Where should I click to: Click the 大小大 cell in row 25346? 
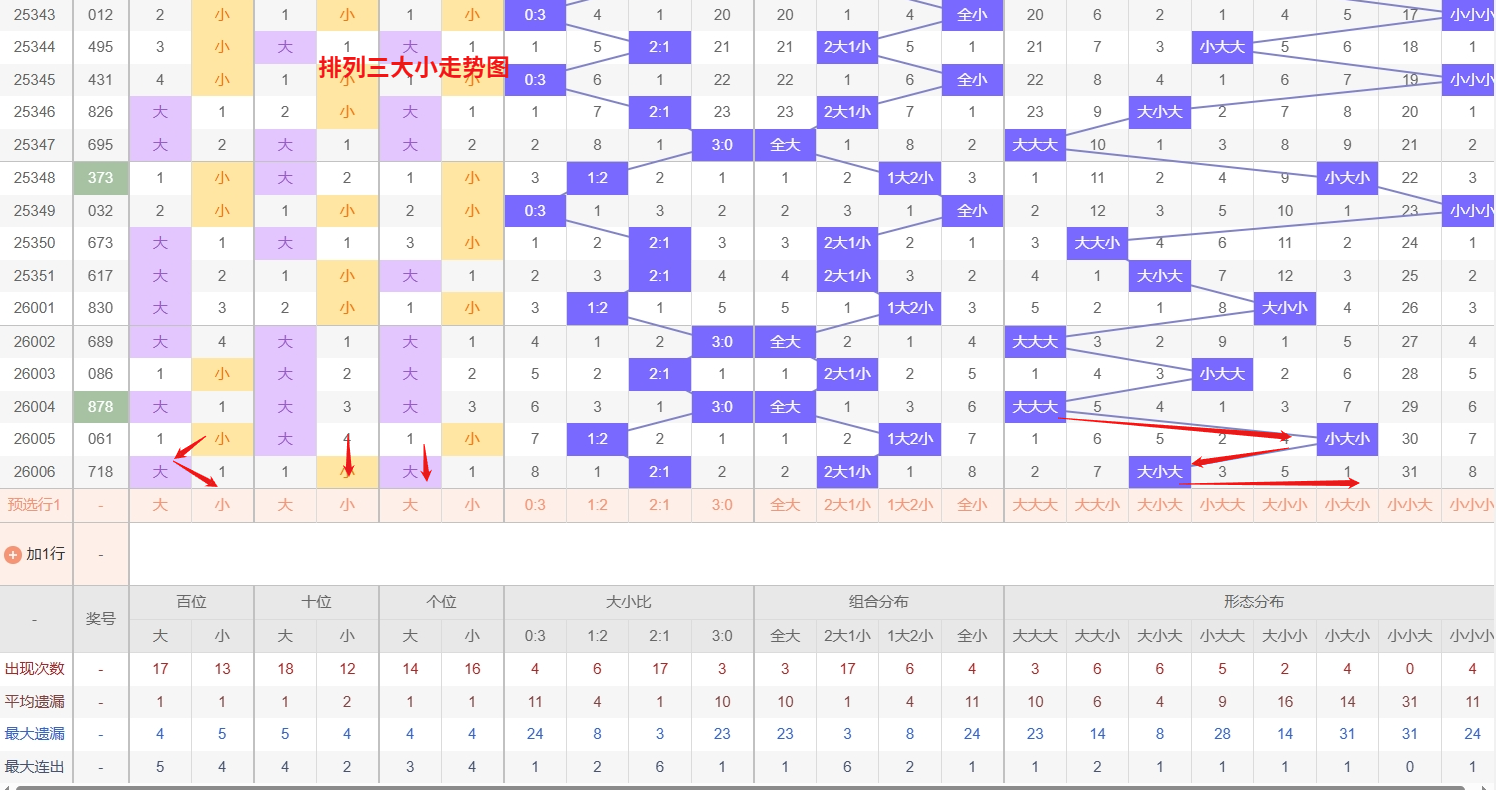pos(1160,112)
